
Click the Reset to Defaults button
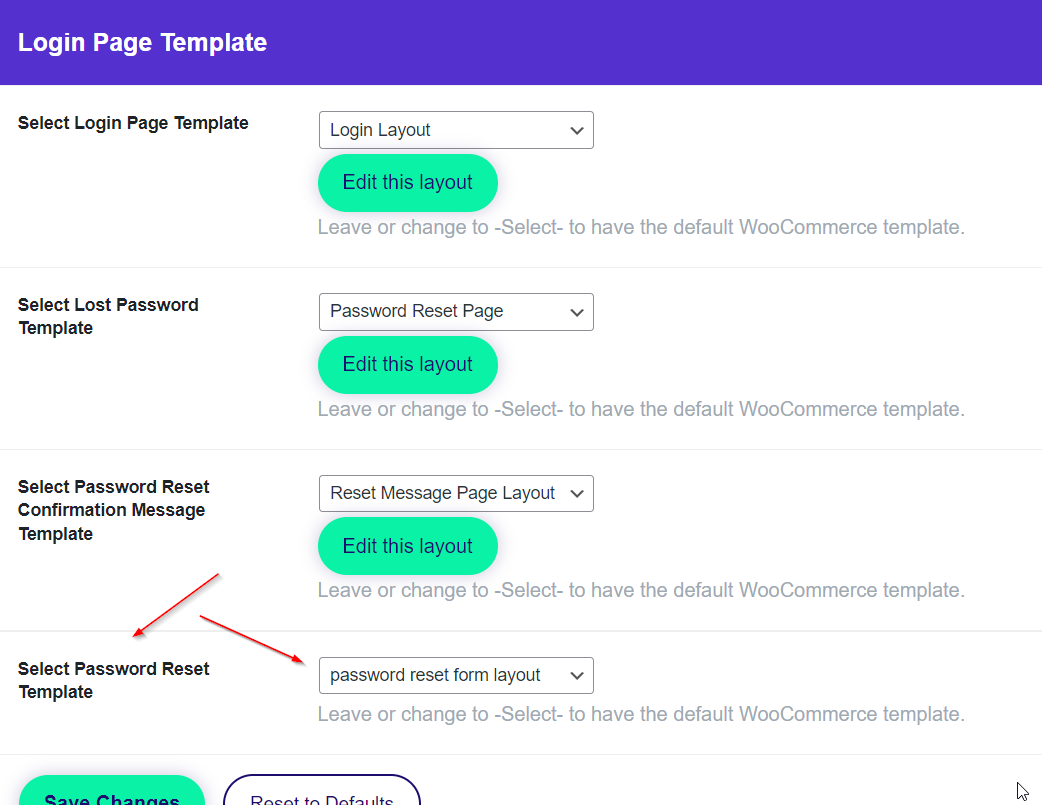pos(321,794)
